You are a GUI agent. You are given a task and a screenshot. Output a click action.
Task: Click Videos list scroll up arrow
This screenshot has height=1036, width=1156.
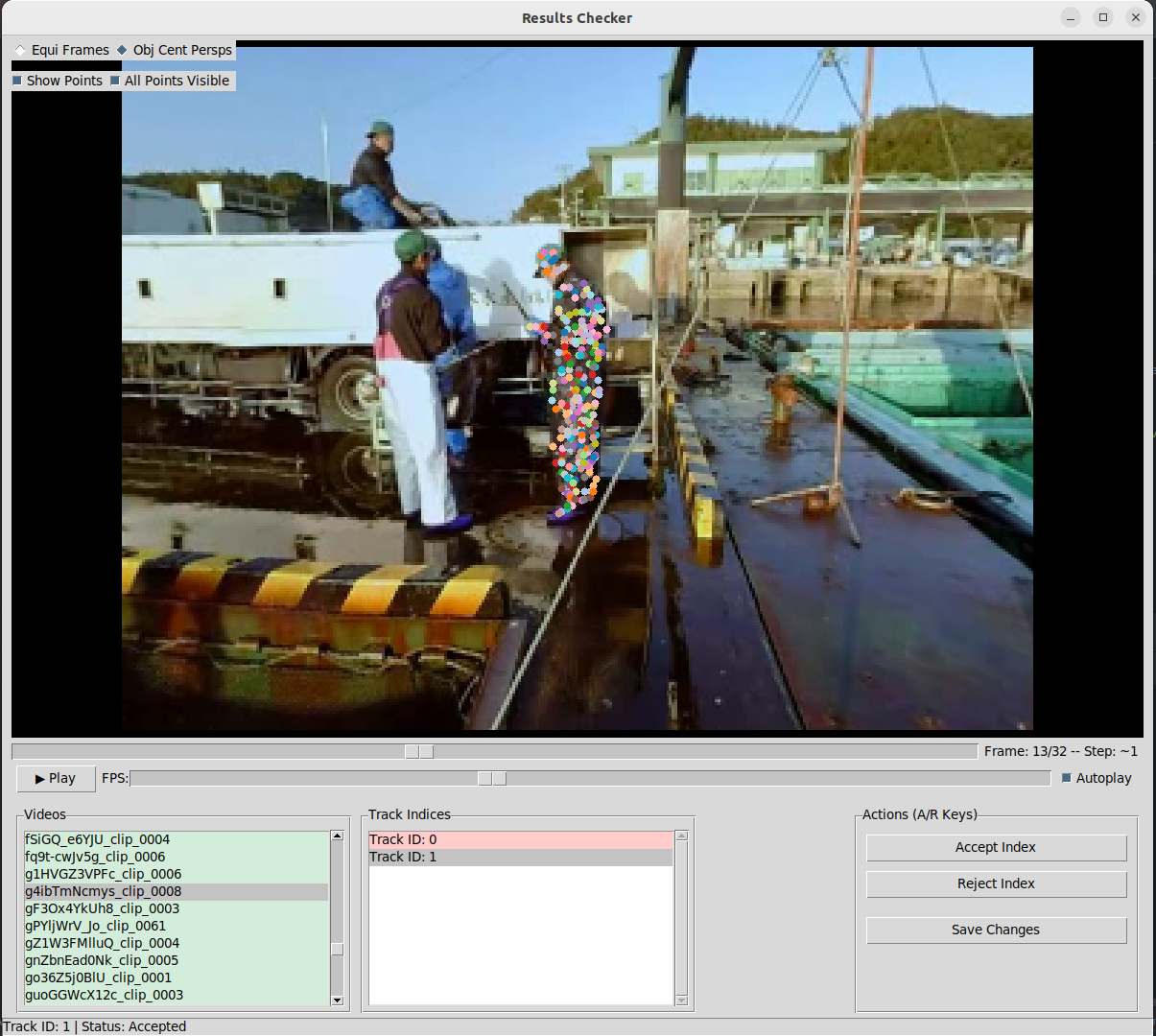click(x=337, y=836)
